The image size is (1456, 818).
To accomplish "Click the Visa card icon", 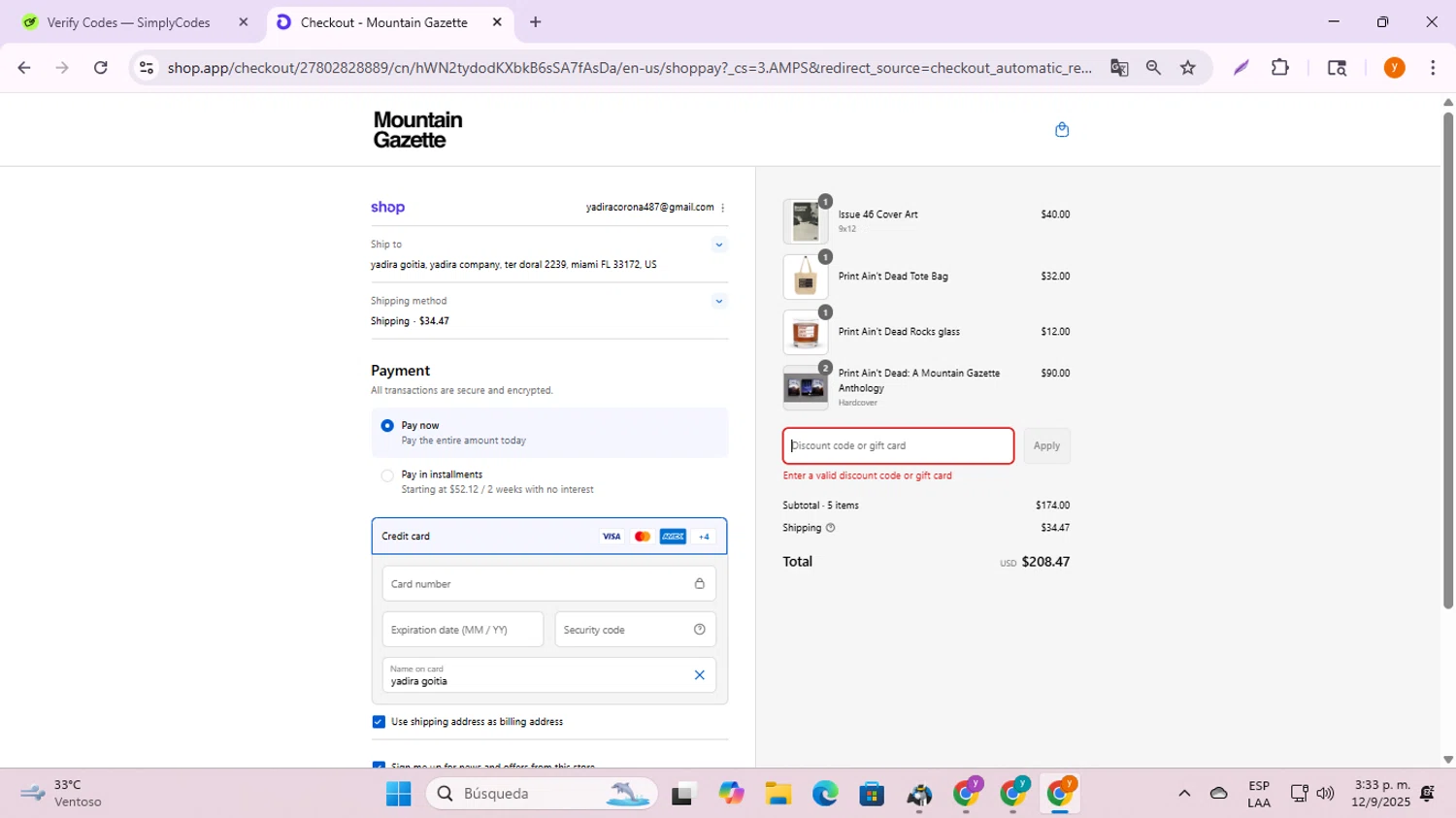I will 612,537.
